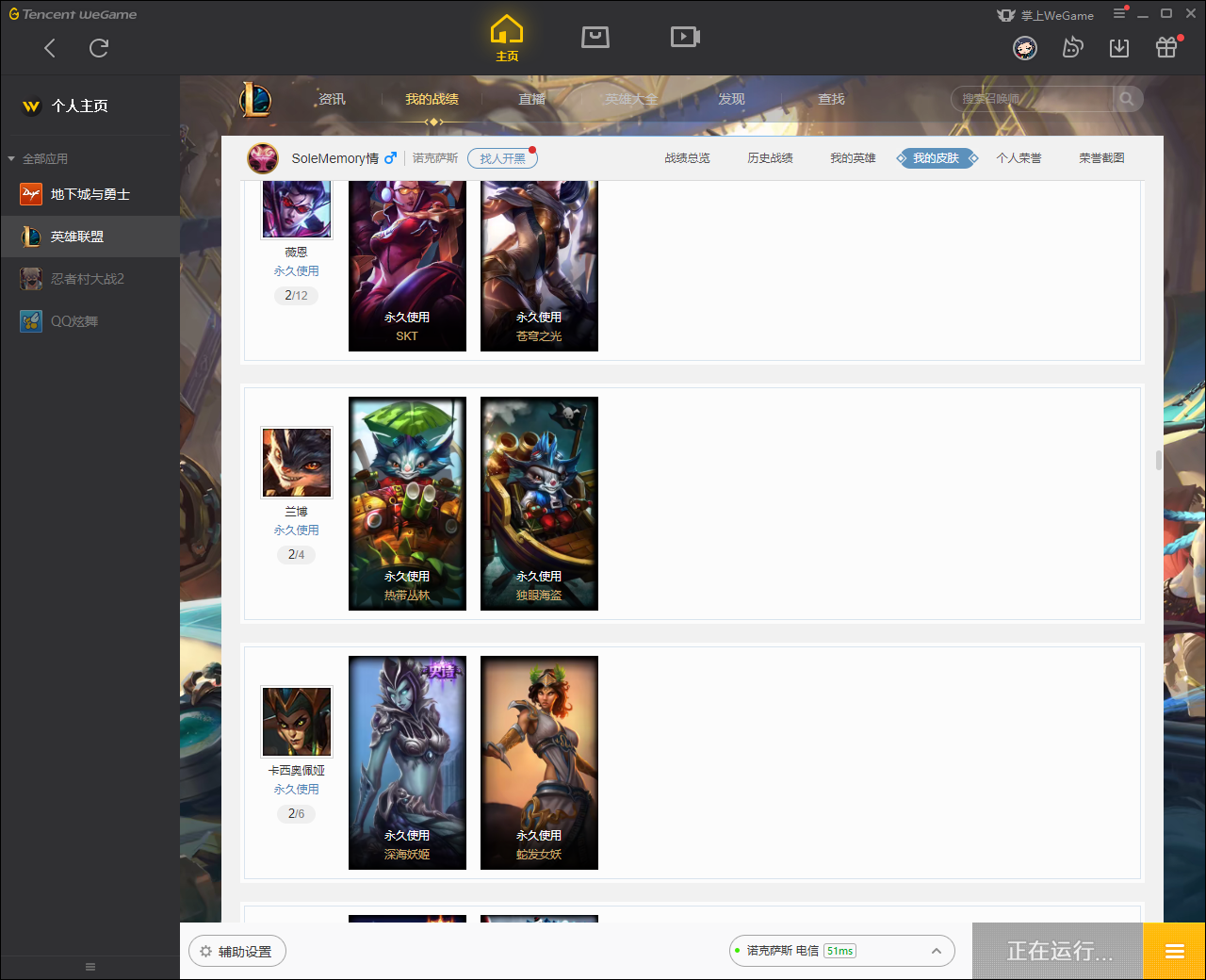Image resolution: width=1206 pixels, height=980 pixels.
Task: Expand the 诺克萨斯 电信 server selector
Action: (x=842, y=951)
